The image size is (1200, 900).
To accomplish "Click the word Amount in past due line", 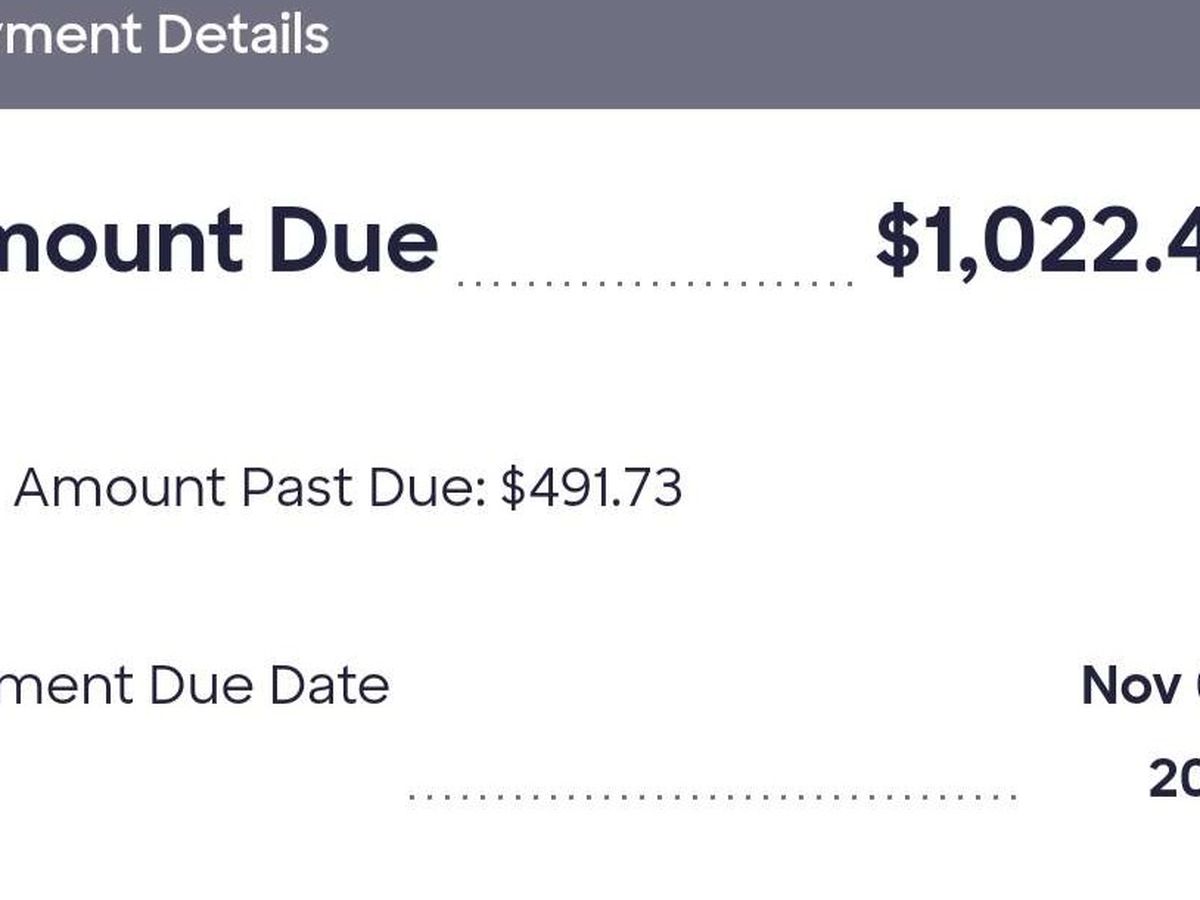I will pyautogui.click(x=120, y=488).
